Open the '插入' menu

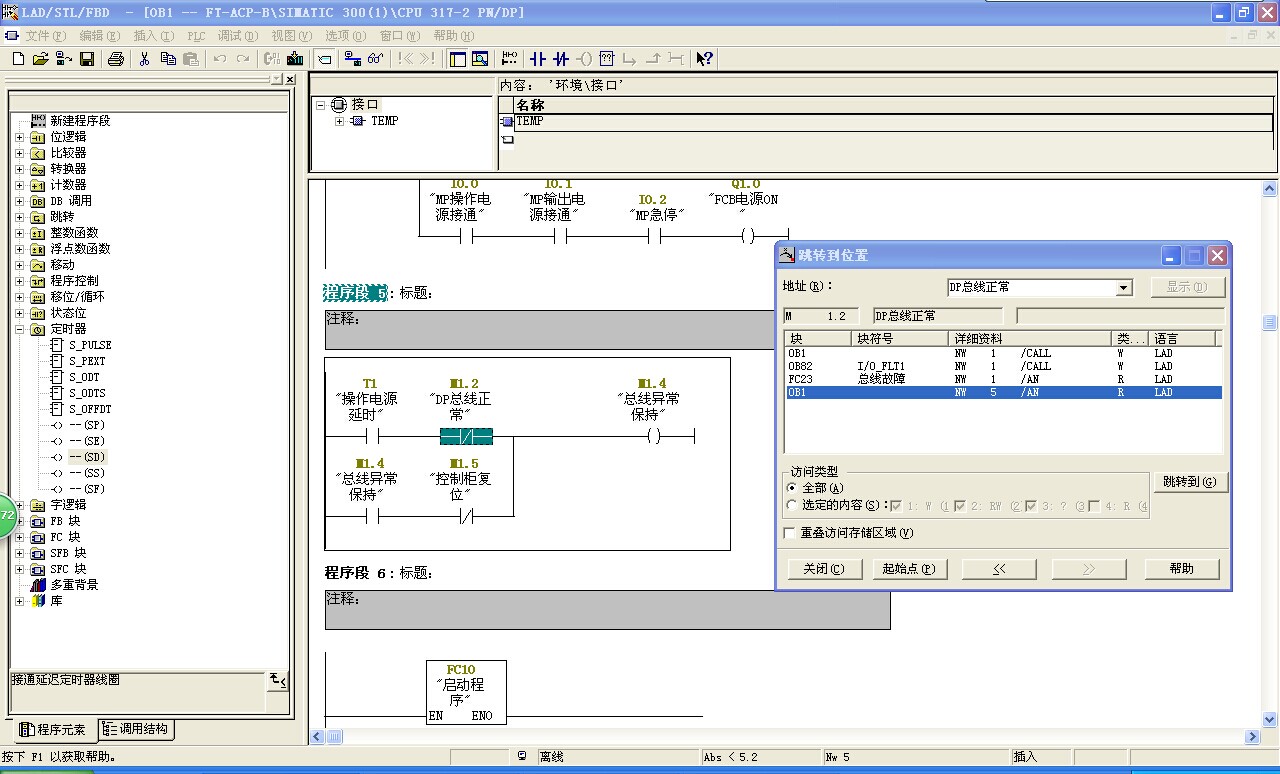coord(153,35)
